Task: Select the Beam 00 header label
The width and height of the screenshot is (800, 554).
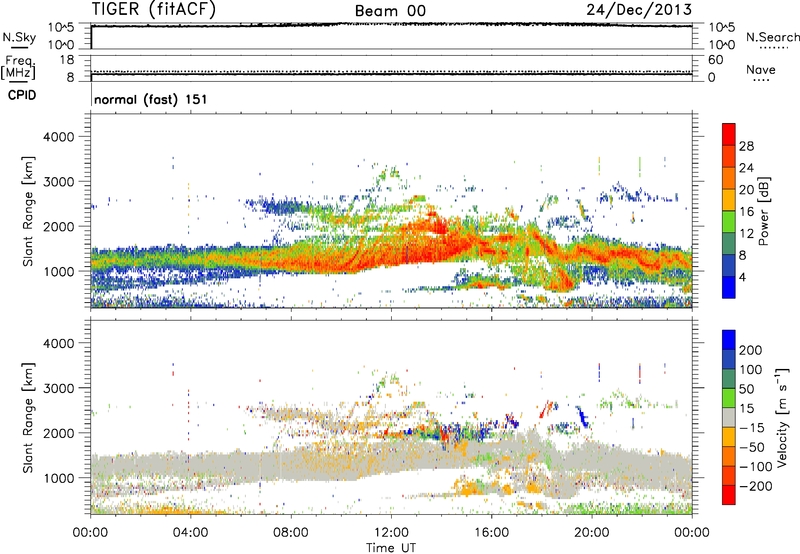Action: (390, 11)
